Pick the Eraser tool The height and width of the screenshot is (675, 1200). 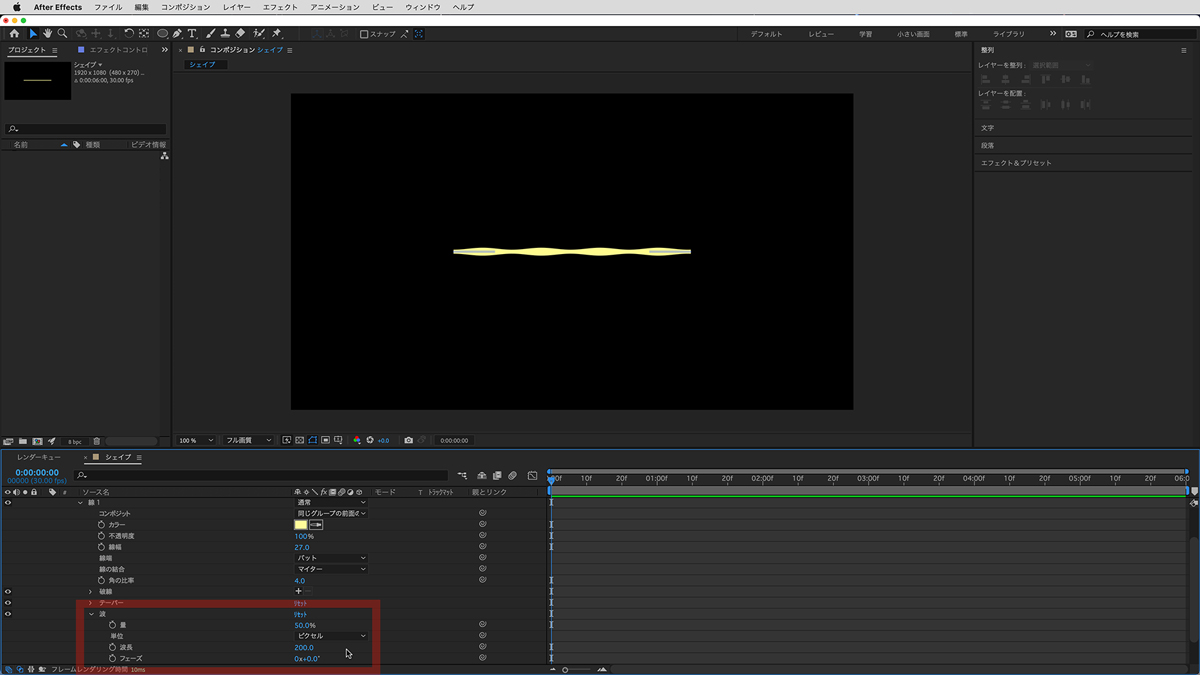click(x=241, y=34)
